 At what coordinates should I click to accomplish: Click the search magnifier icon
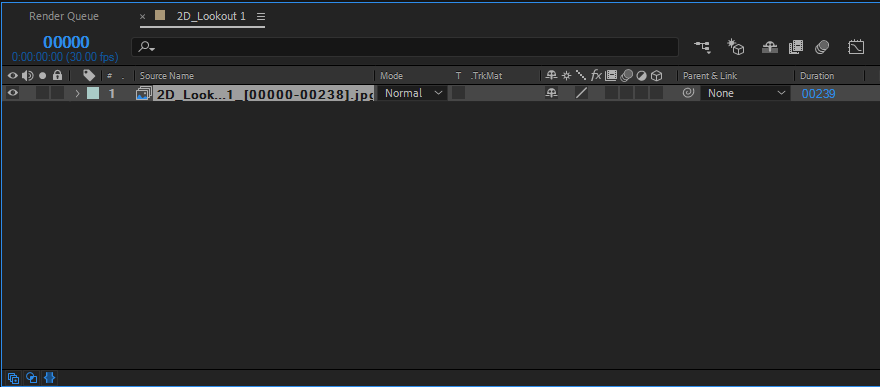coord(146,47)
